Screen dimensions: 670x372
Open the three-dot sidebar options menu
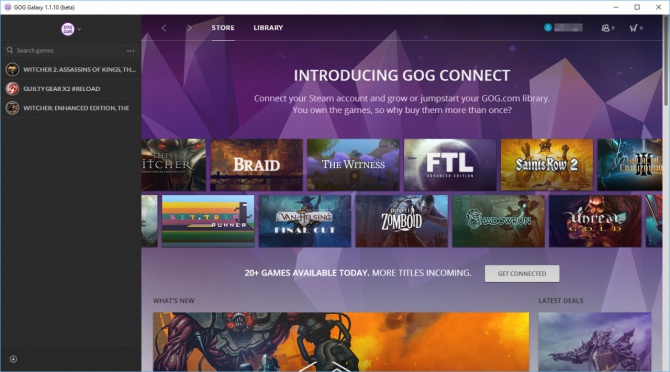coord(130,51)
